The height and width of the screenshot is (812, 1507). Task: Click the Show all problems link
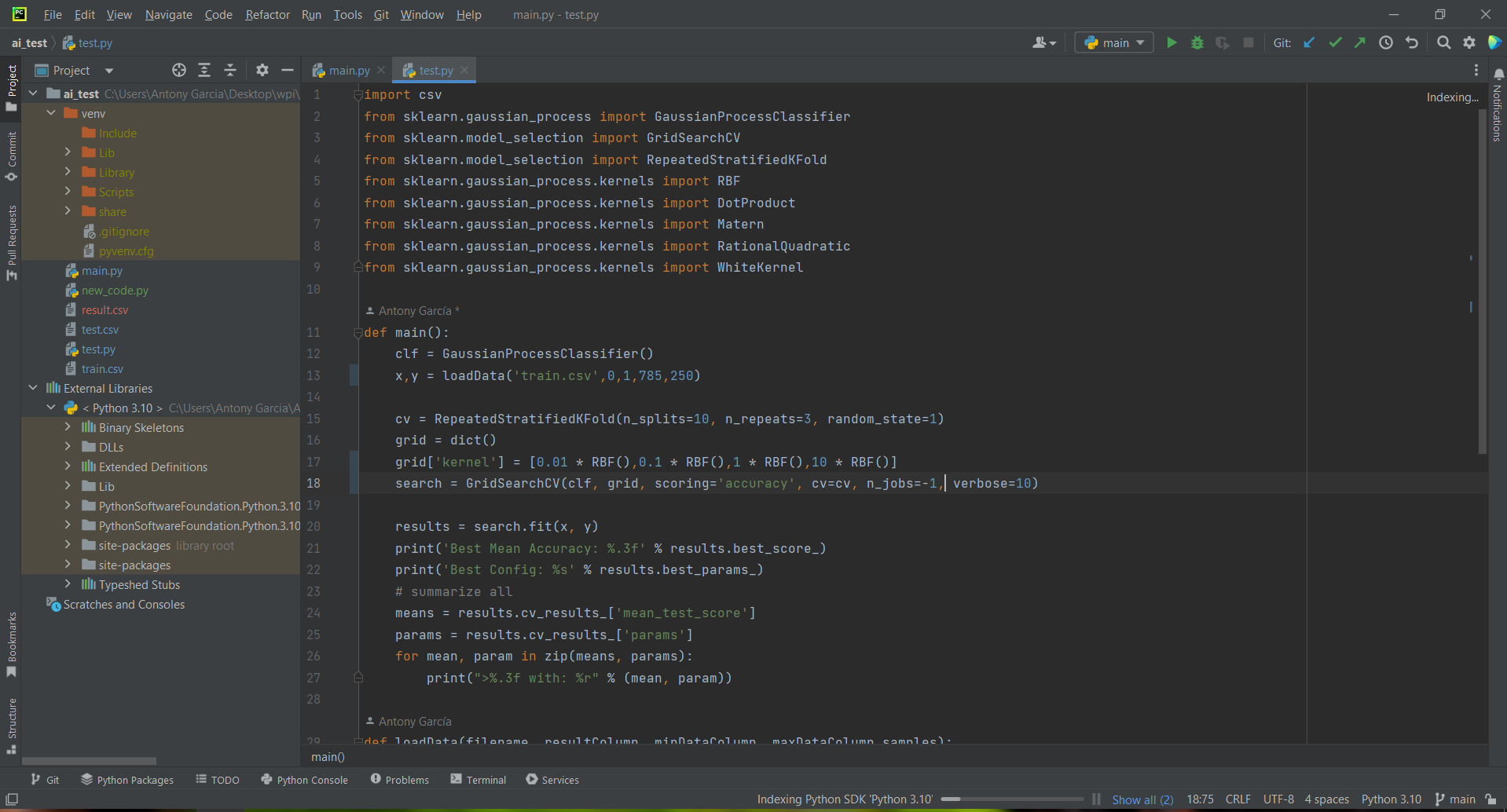(1141, 799)
